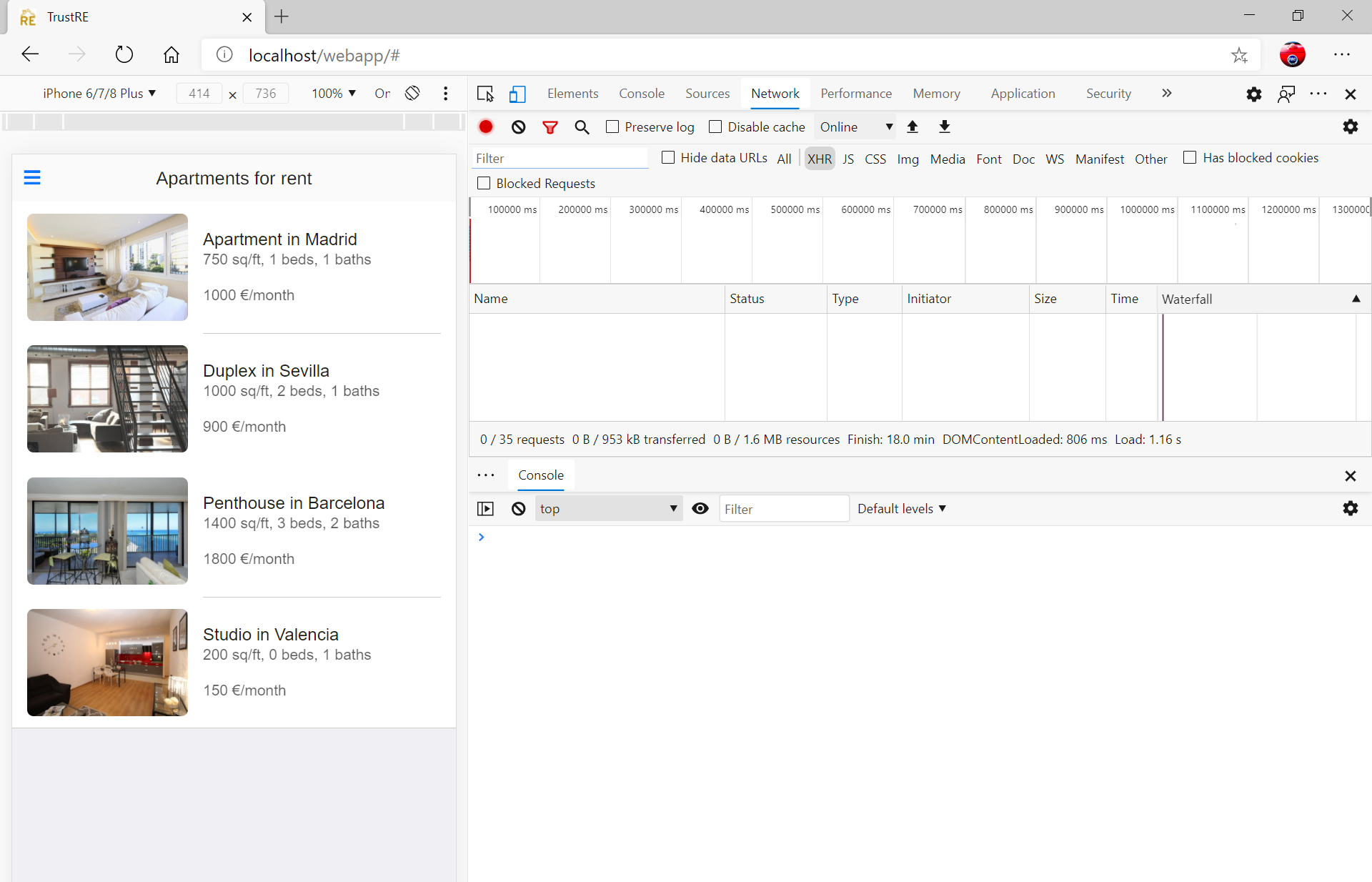Activate the inspect element picker
Image resolution: width=1372 pixels, height=882 pixels.
pos(485,94)
